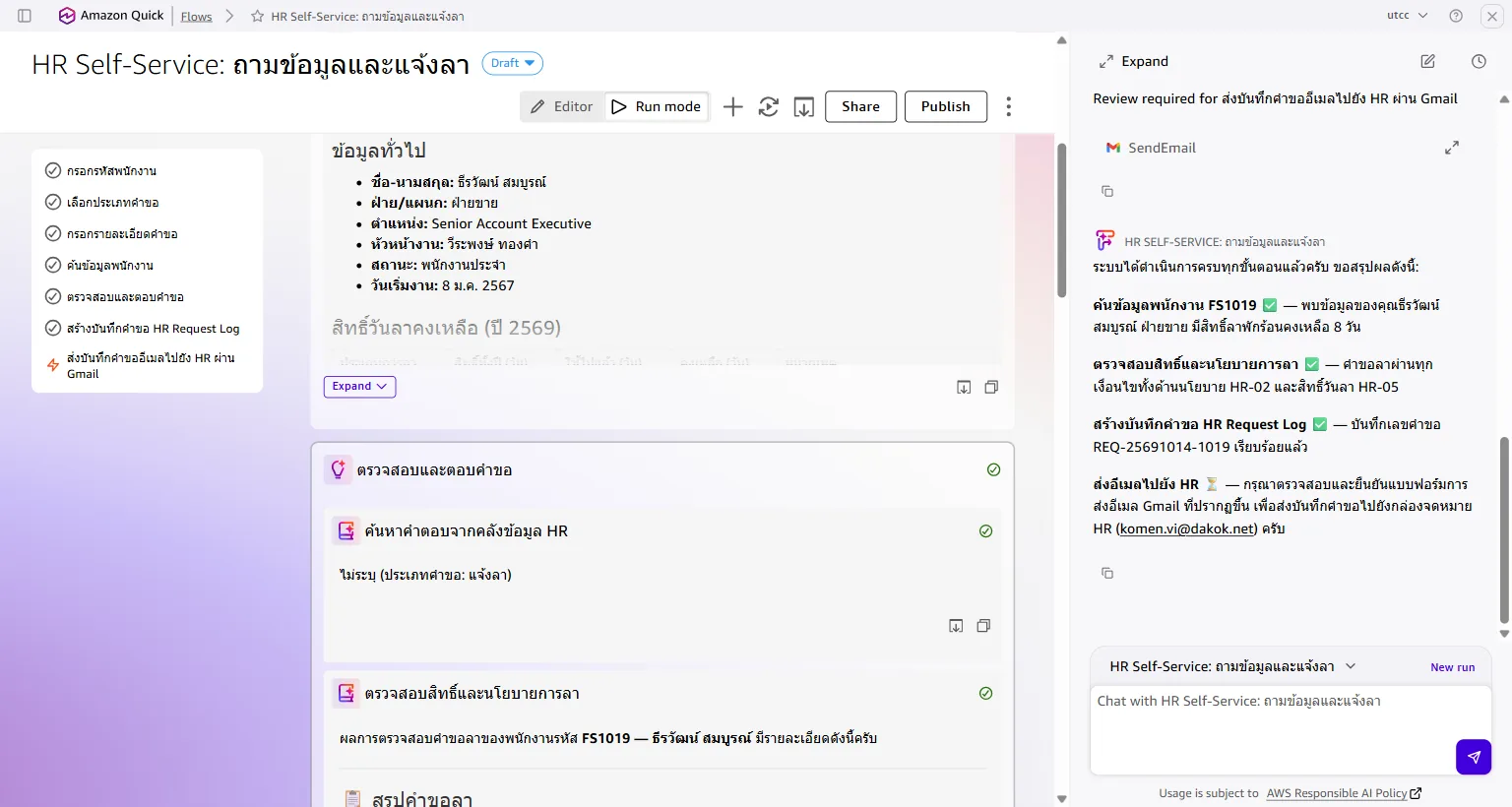This screenshot has height=807, width=1512.
Task: Click the main content vertical scrollbar
Action: (1061, 219)
